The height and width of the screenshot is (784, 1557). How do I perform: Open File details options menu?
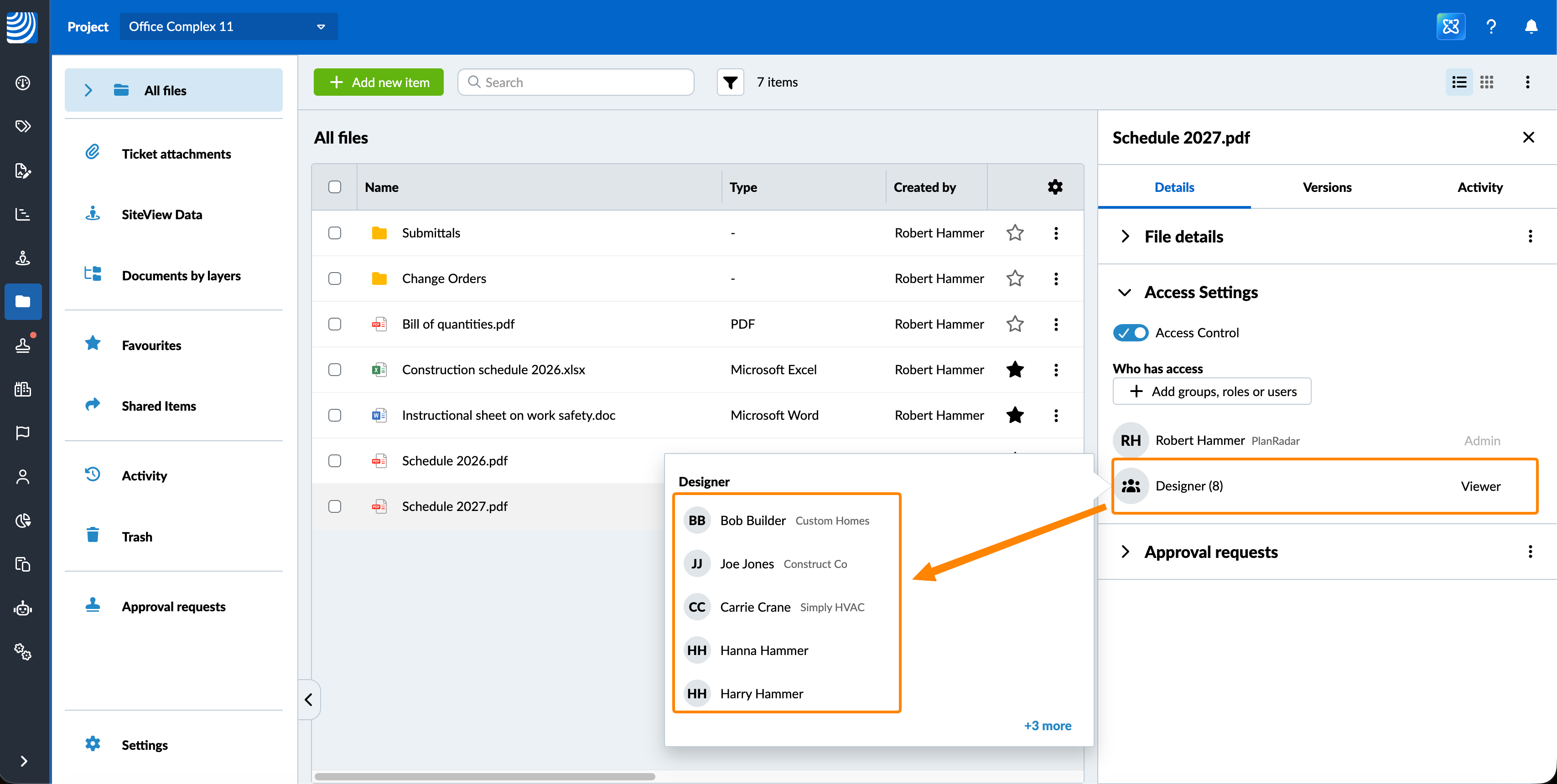(x=1531, y=236)
